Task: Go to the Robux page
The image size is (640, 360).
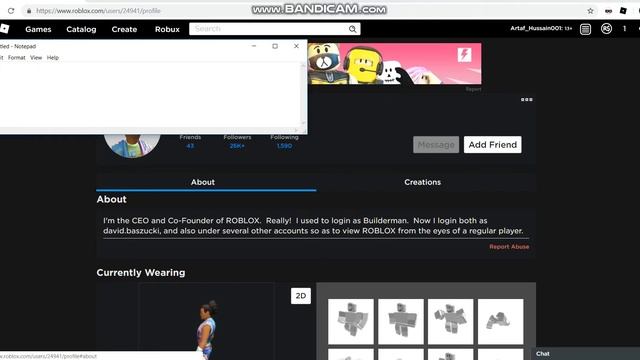Action: [167, 29]
